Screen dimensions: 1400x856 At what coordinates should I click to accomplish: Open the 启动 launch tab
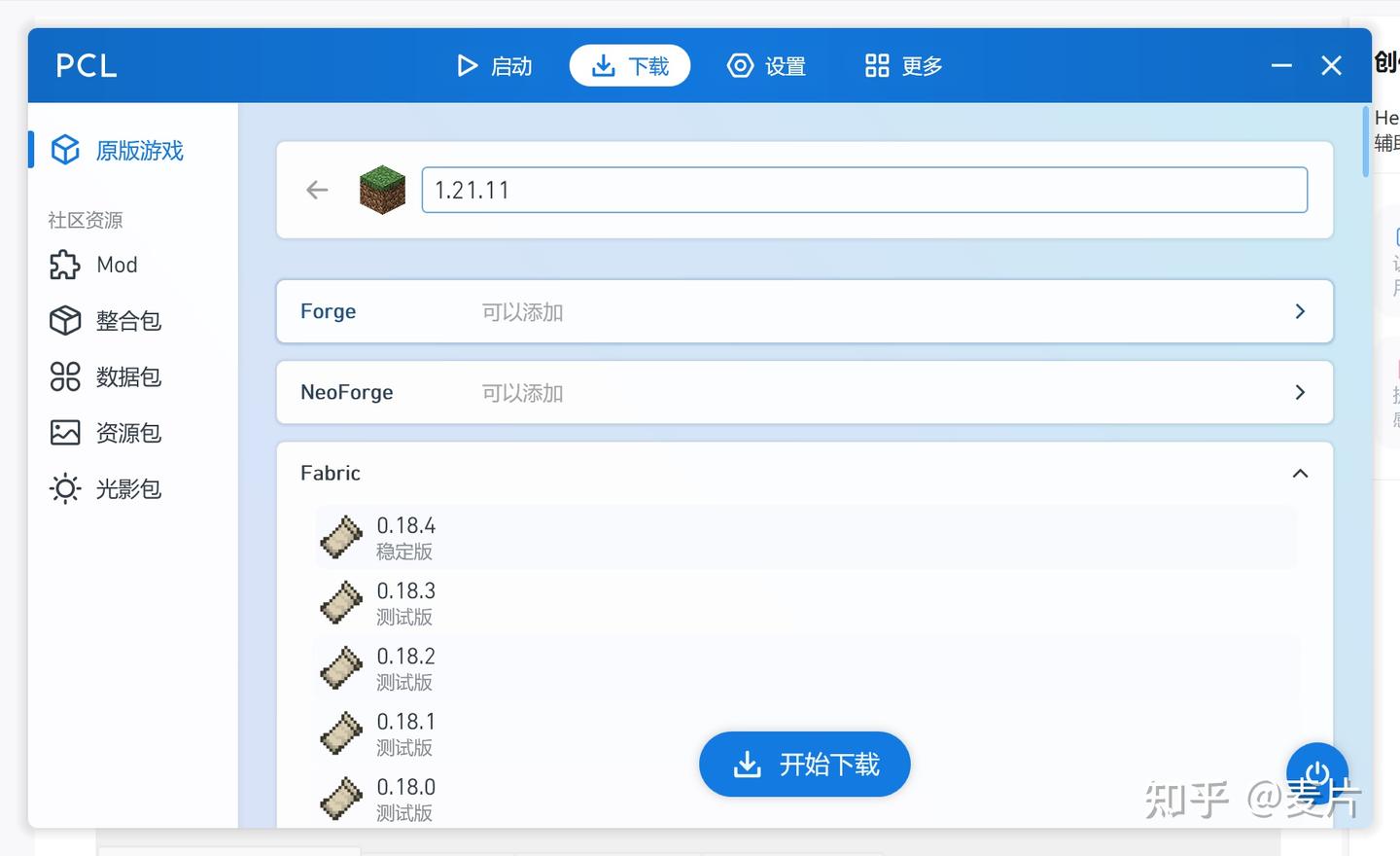494,66
